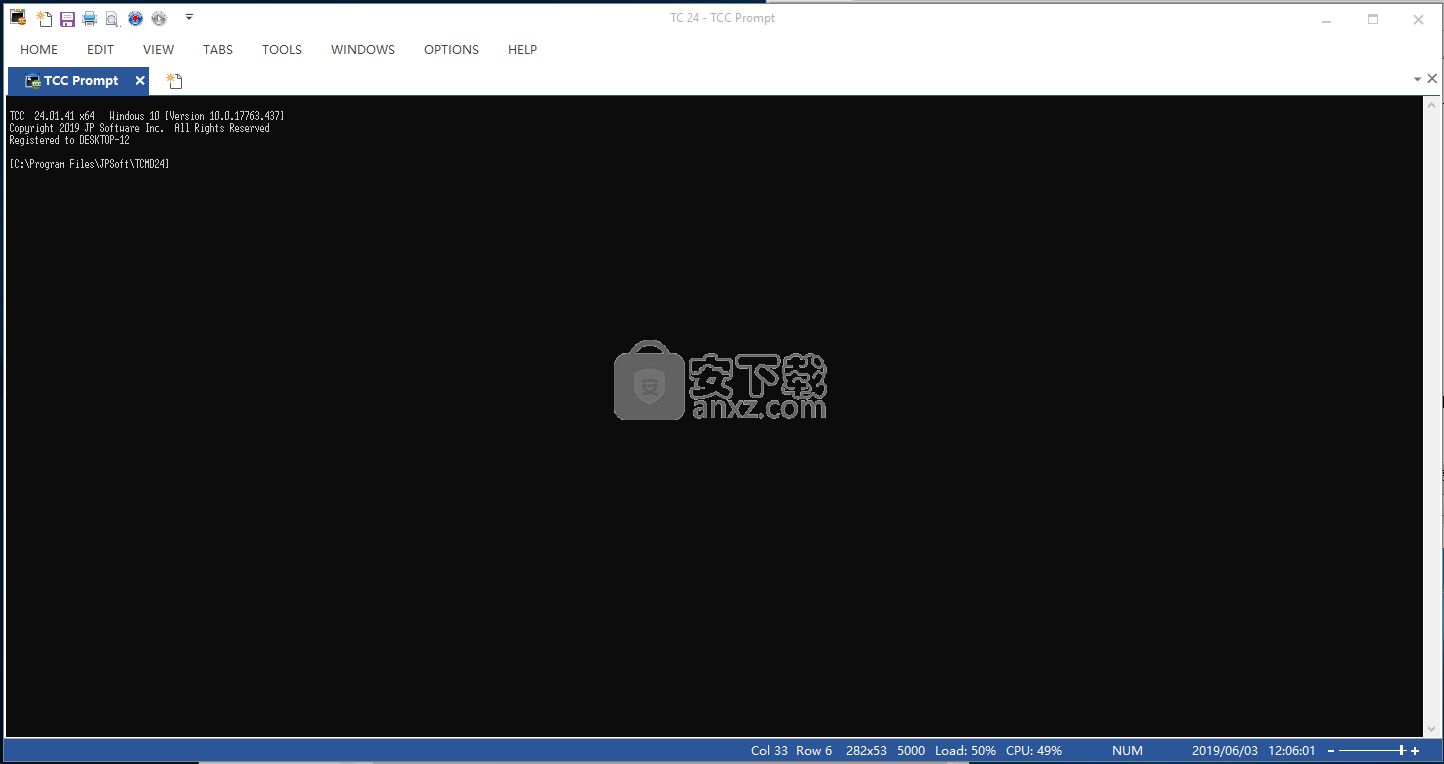
Task: Open the TABS menu
Action: click(x=218, y=49)
